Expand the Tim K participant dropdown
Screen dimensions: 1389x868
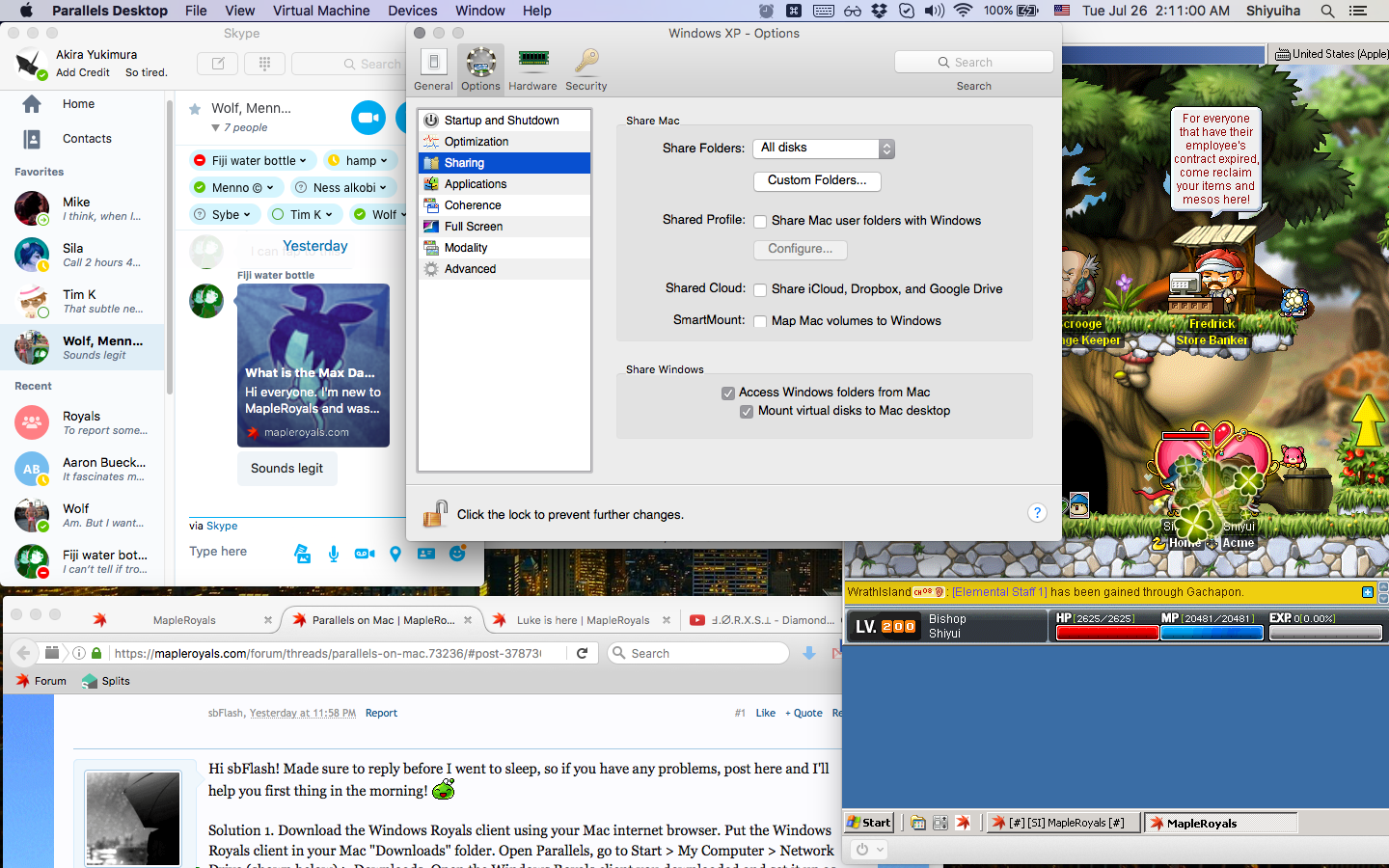click(x=329, y=215)
